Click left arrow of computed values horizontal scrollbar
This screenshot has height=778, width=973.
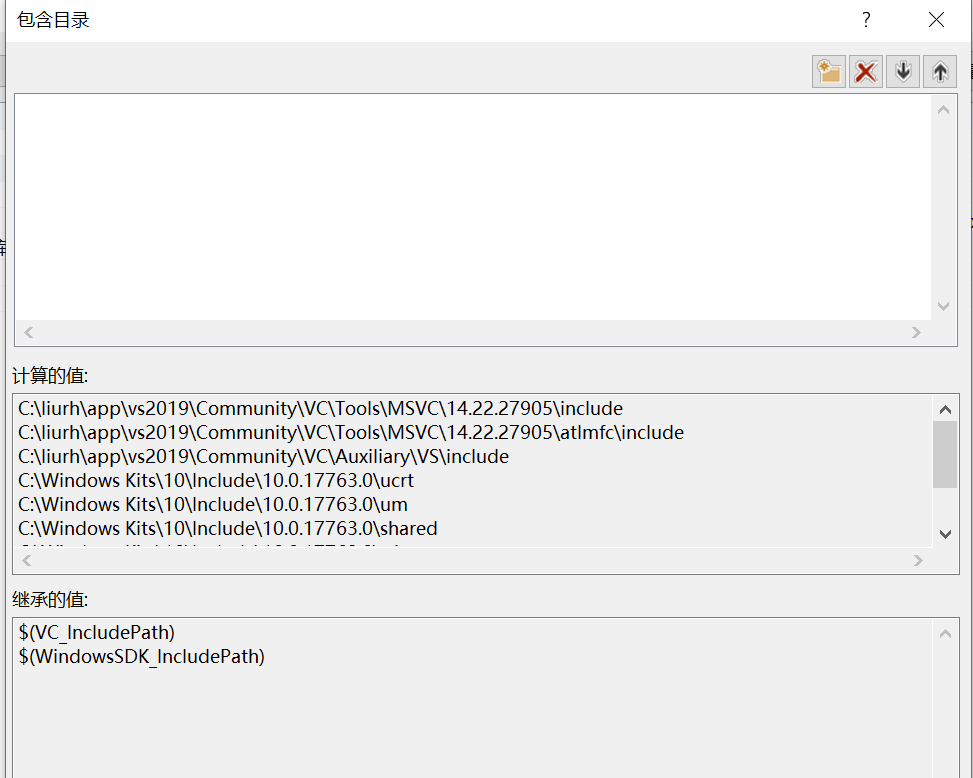(27, 560)
